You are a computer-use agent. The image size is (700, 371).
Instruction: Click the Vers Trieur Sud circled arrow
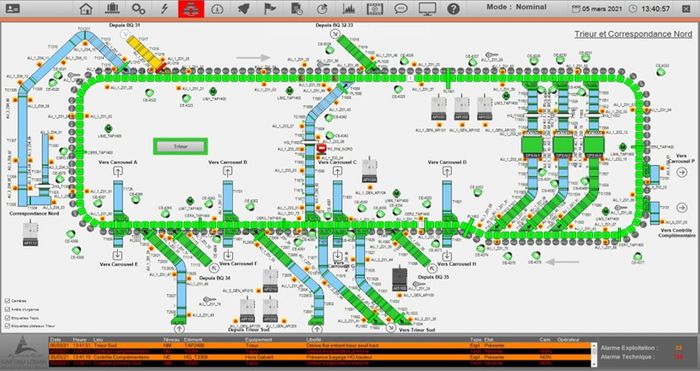pos(392,328)
